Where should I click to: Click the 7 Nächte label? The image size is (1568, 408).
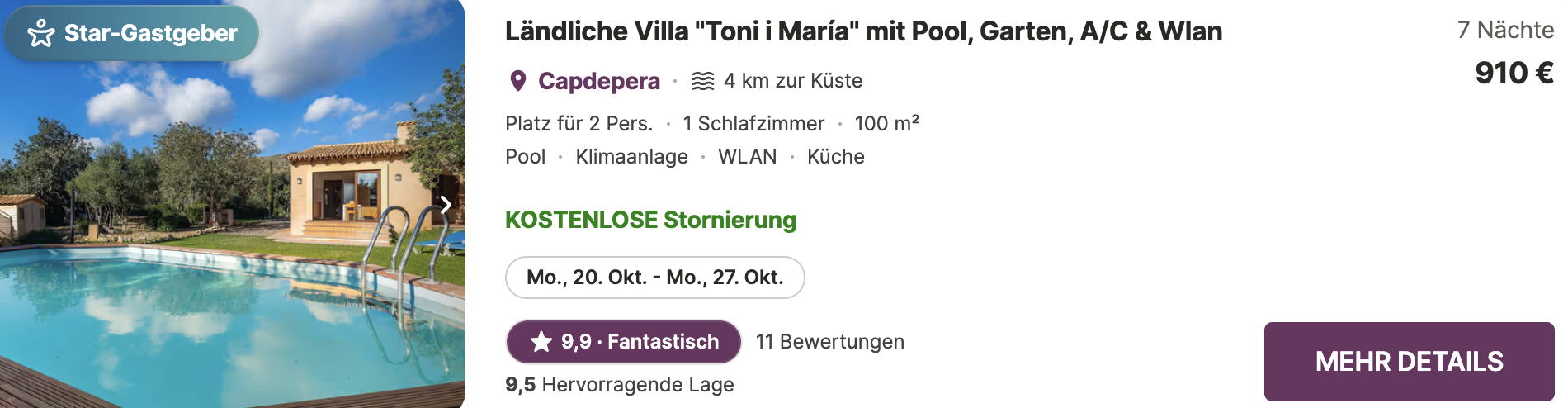coord(1506,30)
